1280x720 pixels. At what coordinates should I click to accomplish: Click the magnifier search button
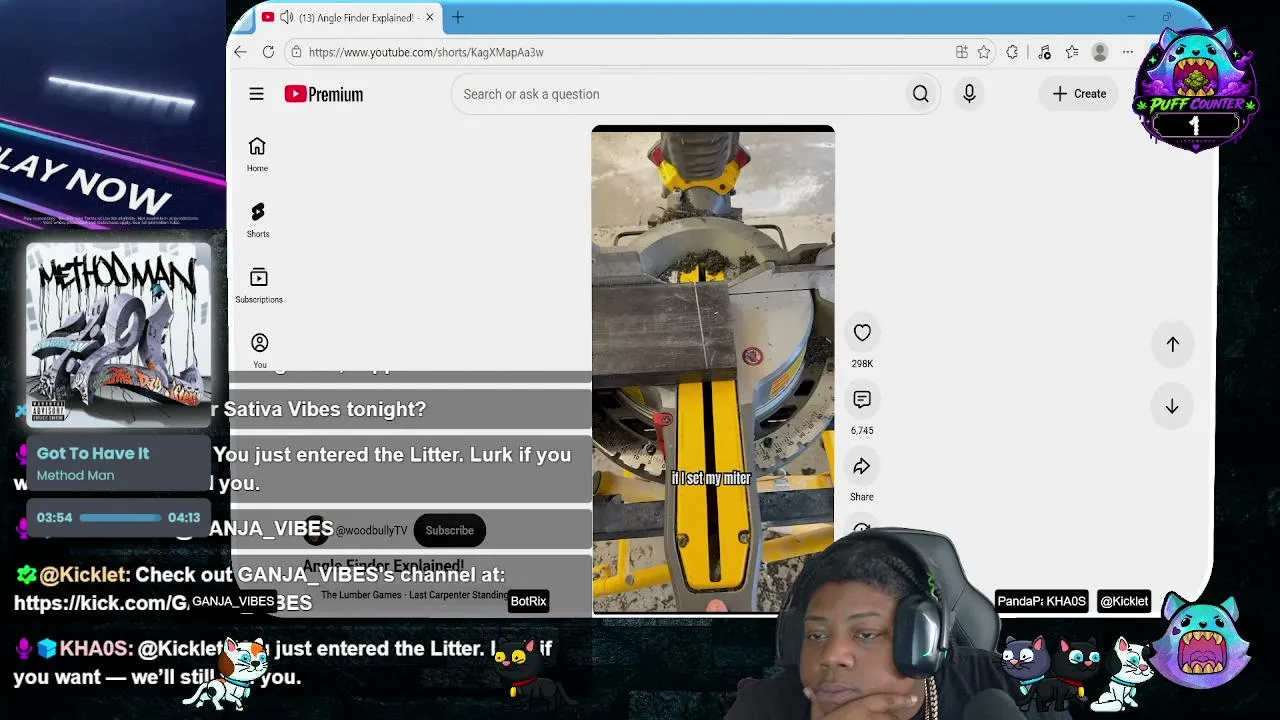pyautogui.click(x=920, y=94)
